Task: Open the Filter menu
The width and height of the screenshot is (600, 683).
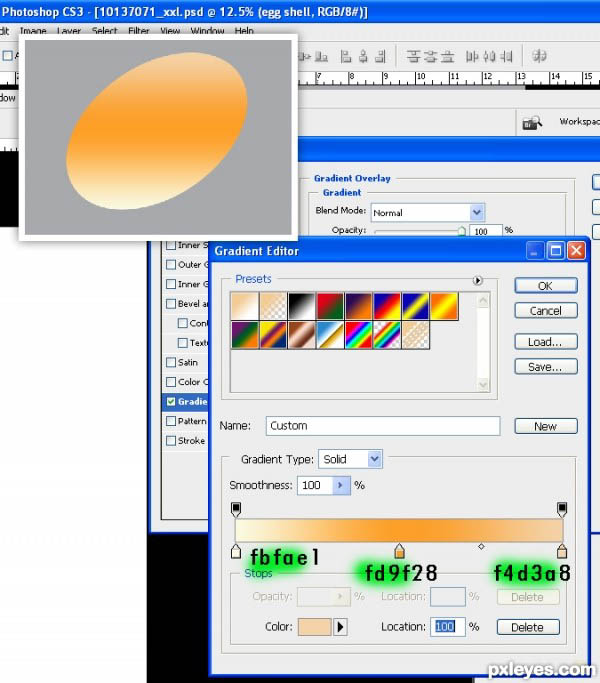Action: (x=138, y=31)
